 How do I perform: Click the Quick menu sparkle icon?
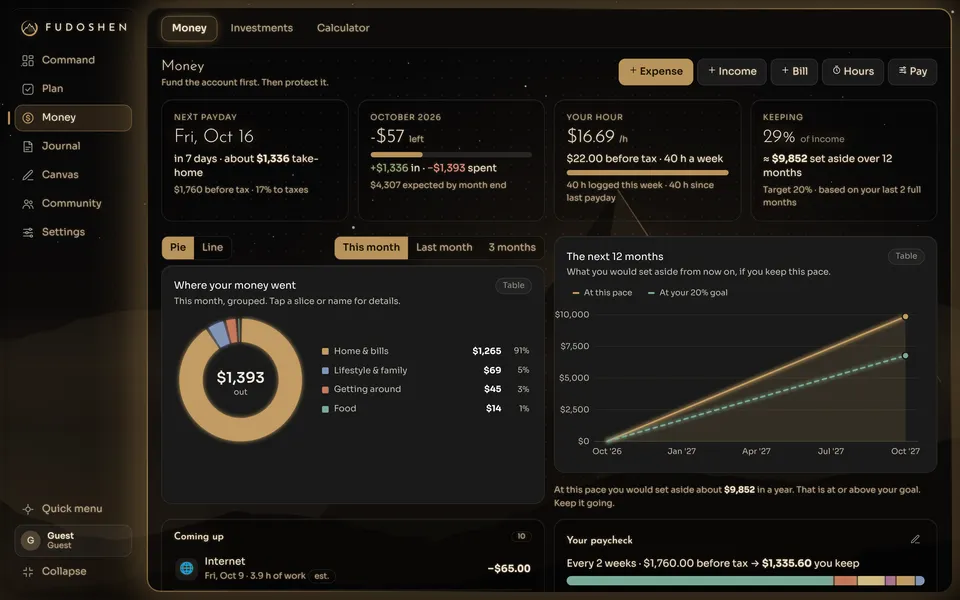pyautogui.click(x=28, y=509)
